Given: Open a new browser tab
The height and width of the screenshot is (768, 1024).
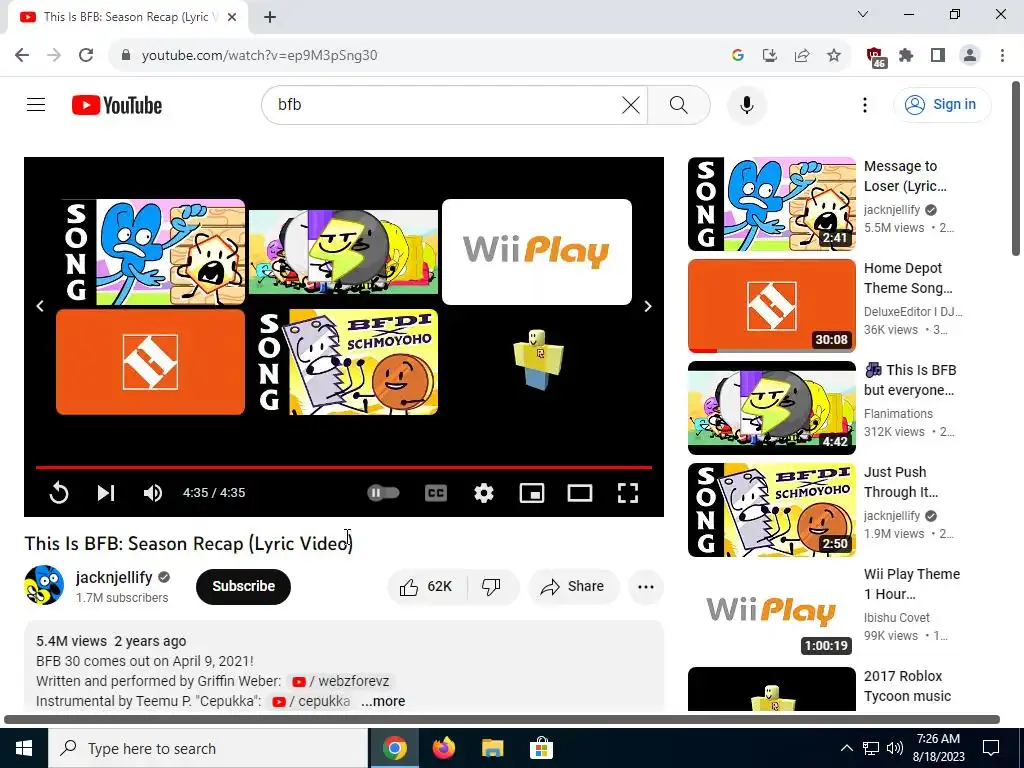Looking at the screenshot, I should coord(270,17).
